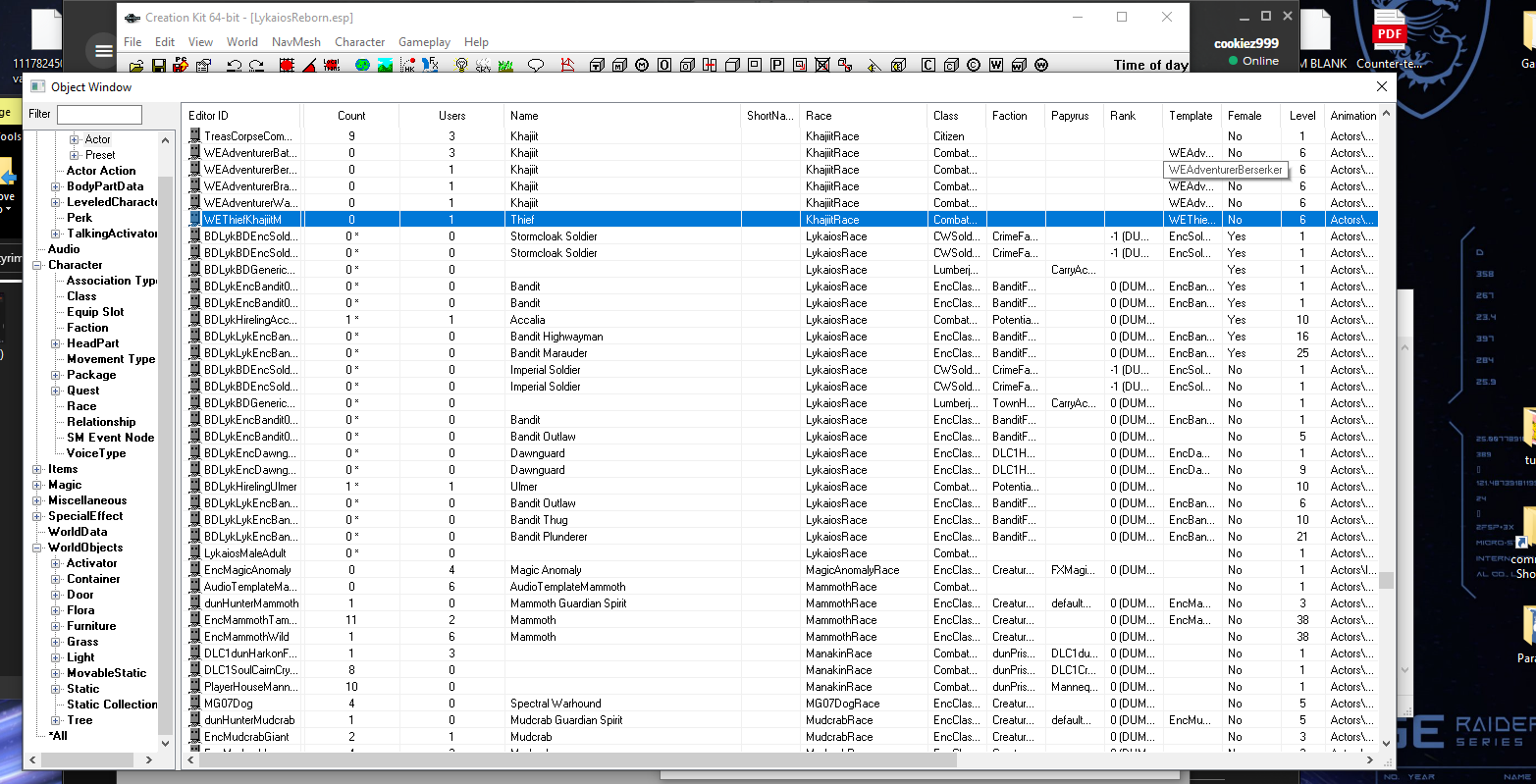Sort list by Count column header
Viewport: 1536px width, 784px height.
351,116
